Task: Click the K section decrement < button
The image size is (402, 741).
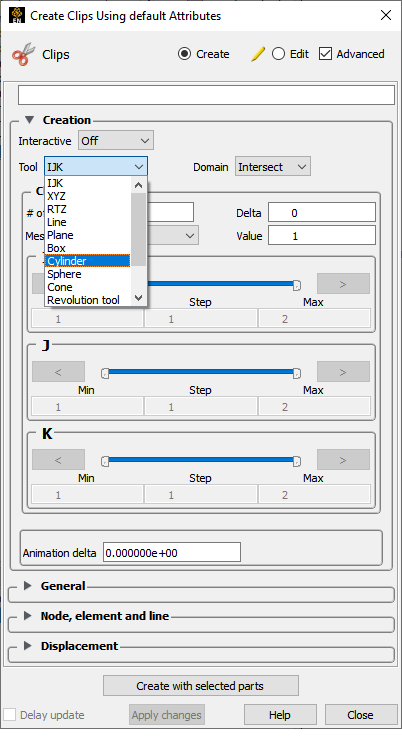Action: point(58,460)
